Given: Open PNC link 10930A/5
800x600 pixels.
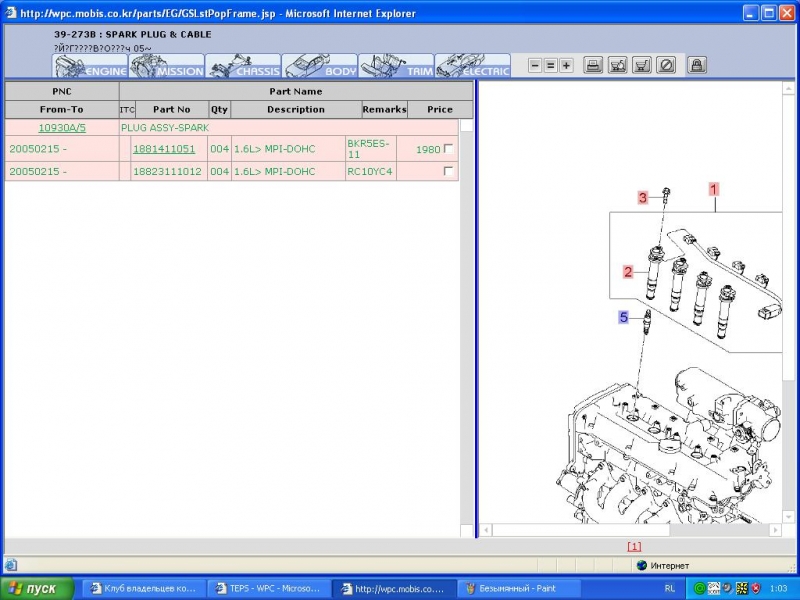Looking at the screenshot, I should click(x=62, y=128).
